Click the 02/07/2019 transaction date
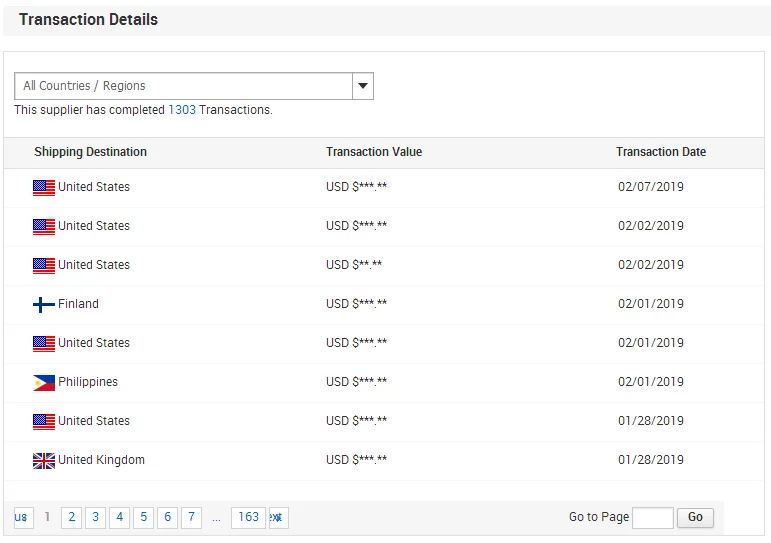Viewport: 771px width, 543px height. pyautogui.click(x=651, y=187)
